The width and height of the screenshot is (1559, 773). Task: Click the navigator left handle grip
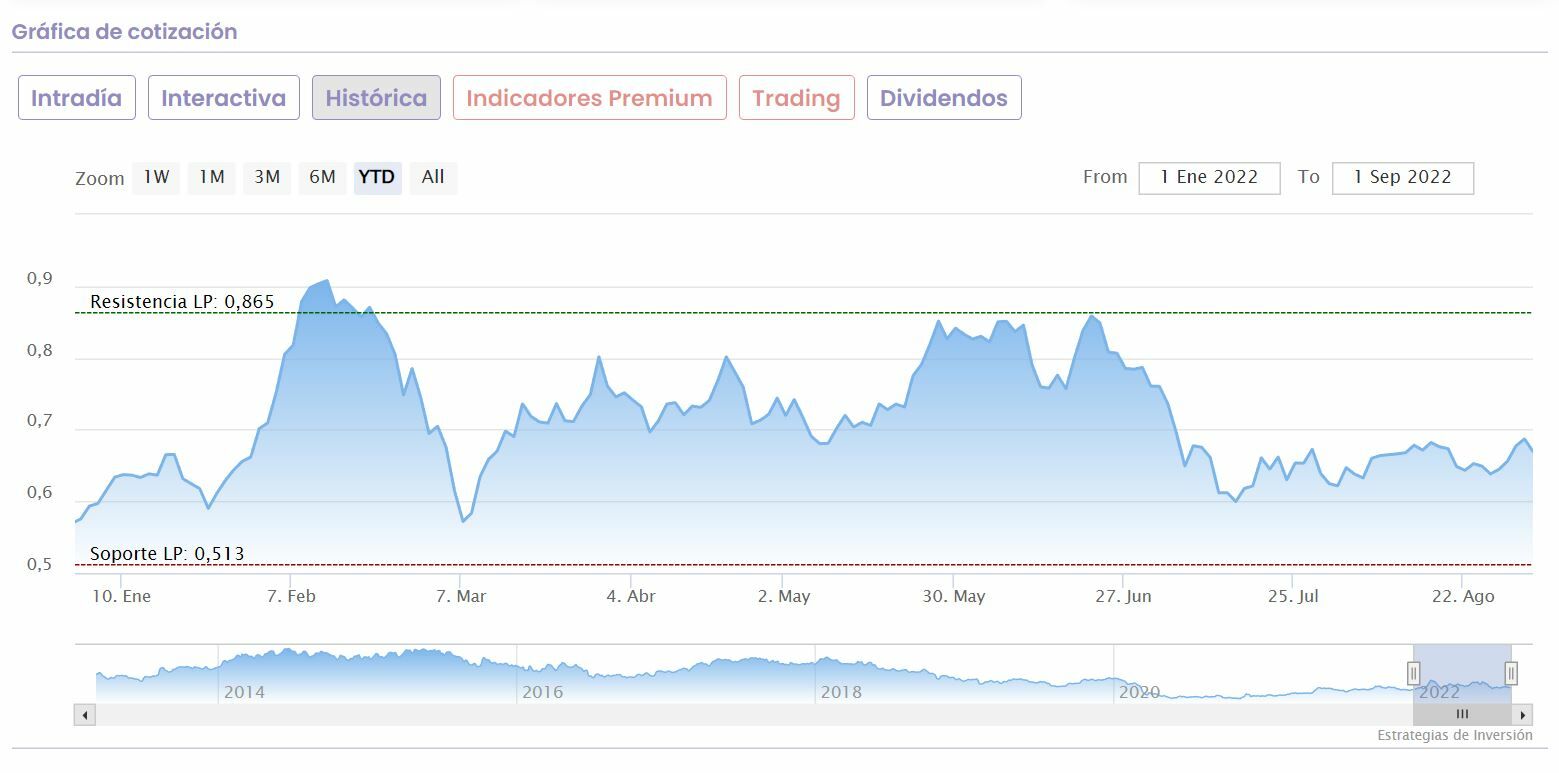click(1414, 673)
